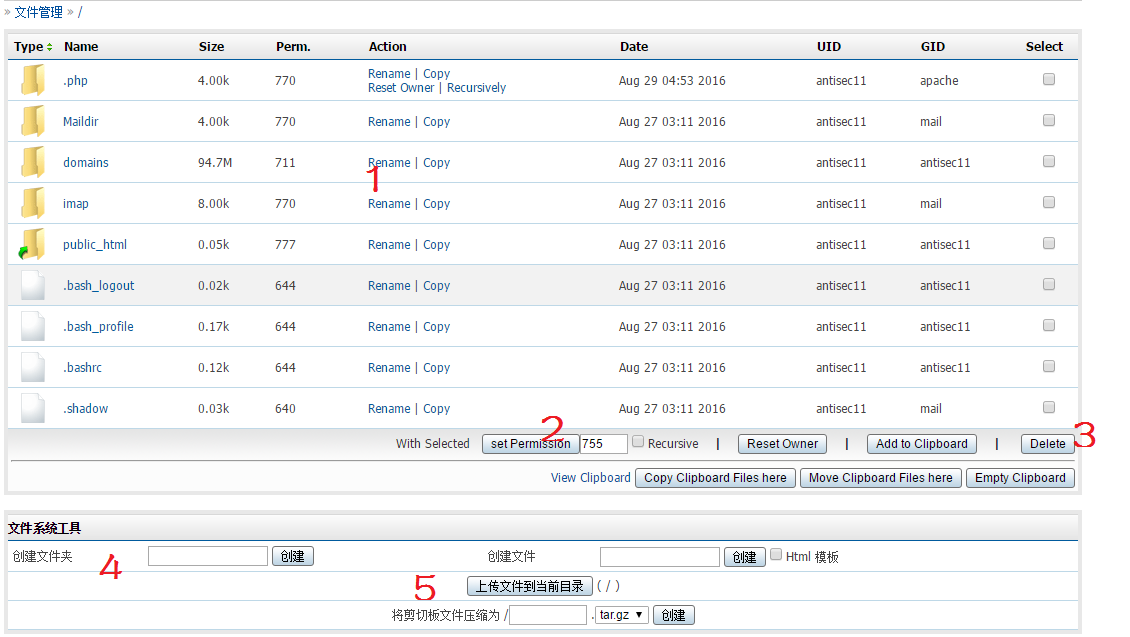Click the Maildir folder icon
Screen dimensions: 1130x637
[x=33, y=121]
